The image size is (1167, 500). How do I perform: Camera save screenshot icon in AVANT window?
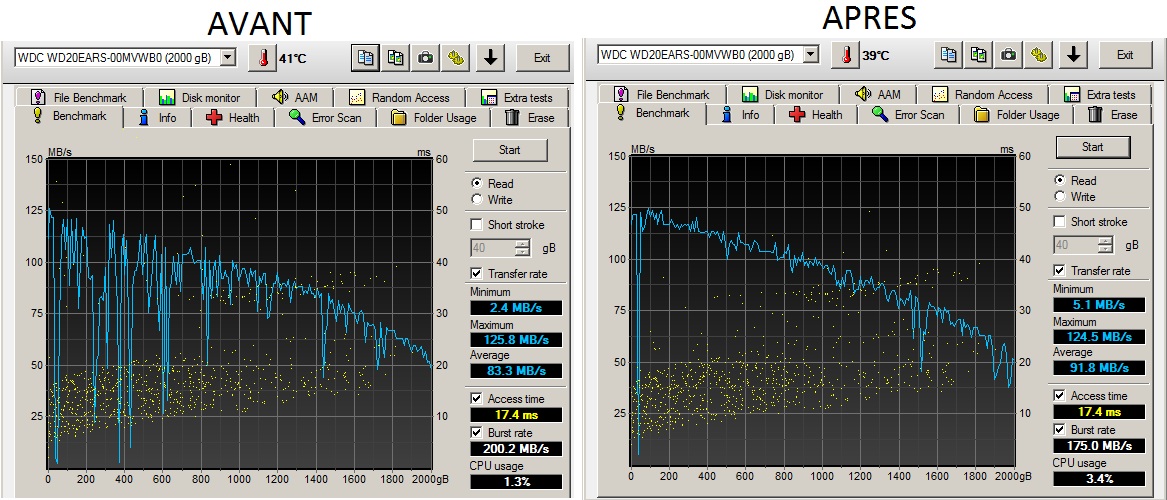(x=426, y=58)
